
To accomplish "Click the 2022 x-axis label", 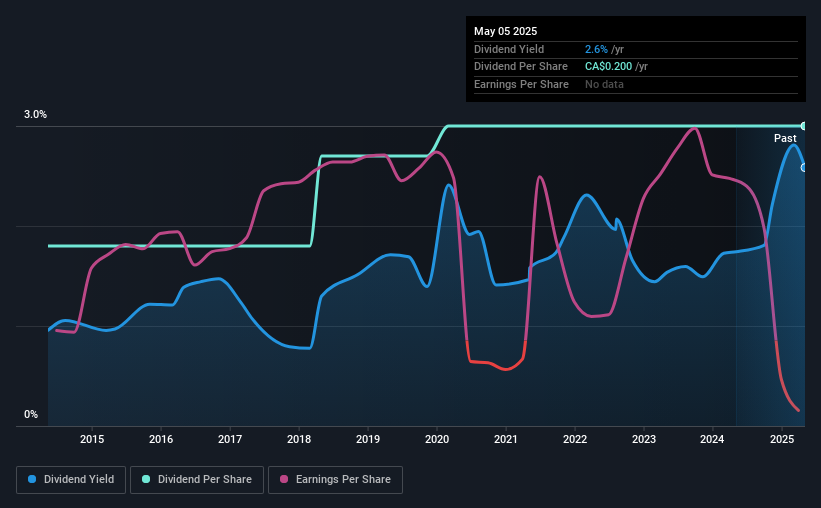I will pos(575,439).
